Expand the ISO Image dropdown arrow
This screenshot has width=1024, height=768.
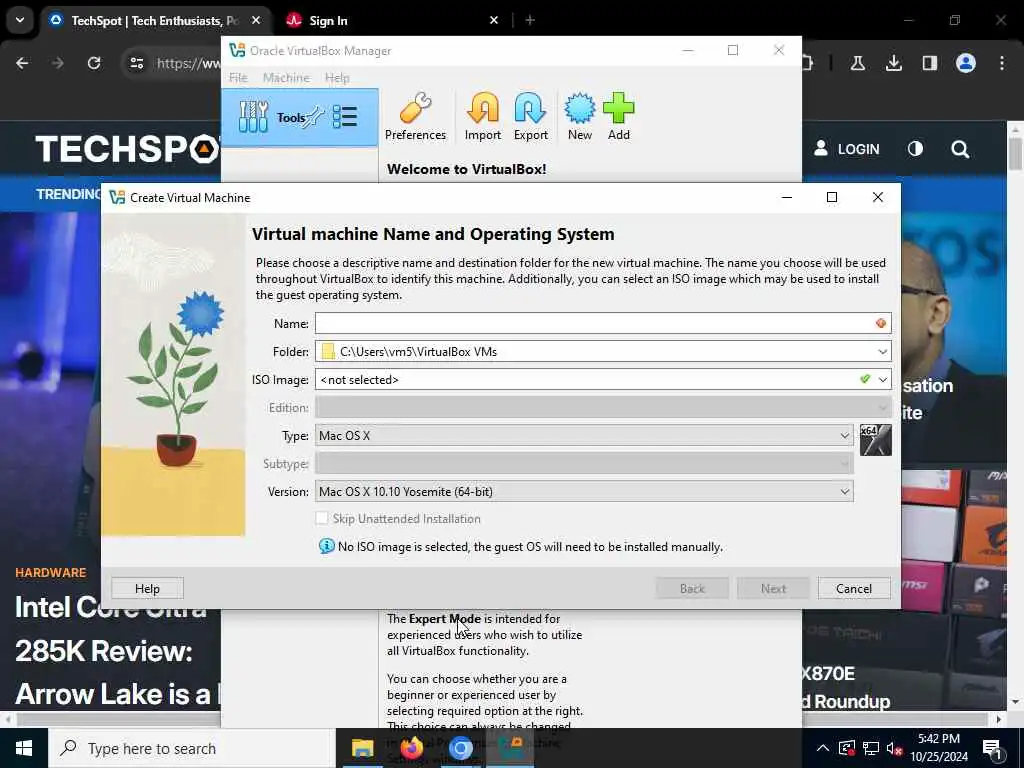882,379
